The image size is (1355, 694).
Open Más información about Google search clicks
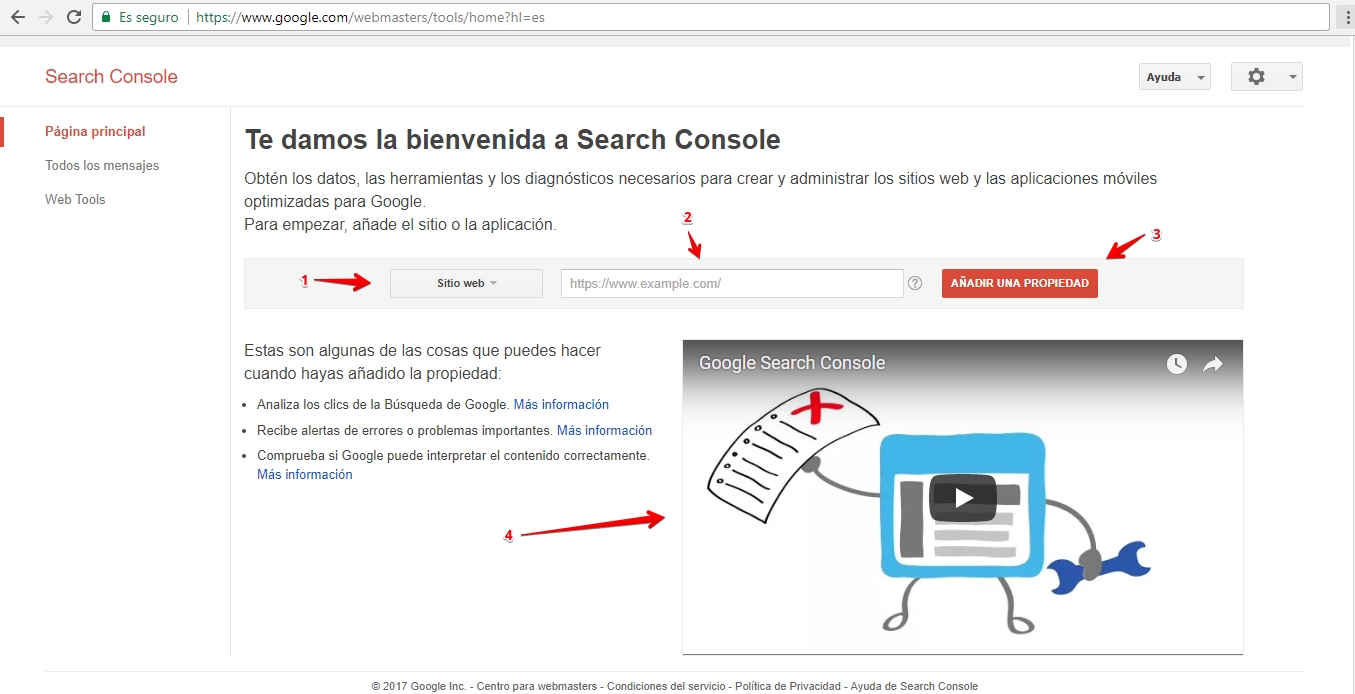[561, 405]
